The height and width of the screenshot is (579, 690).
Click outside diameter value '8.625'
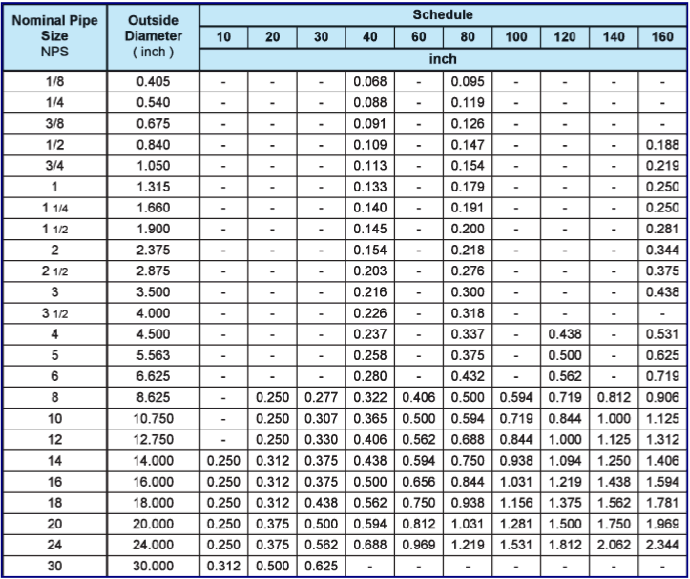point(153,397)
